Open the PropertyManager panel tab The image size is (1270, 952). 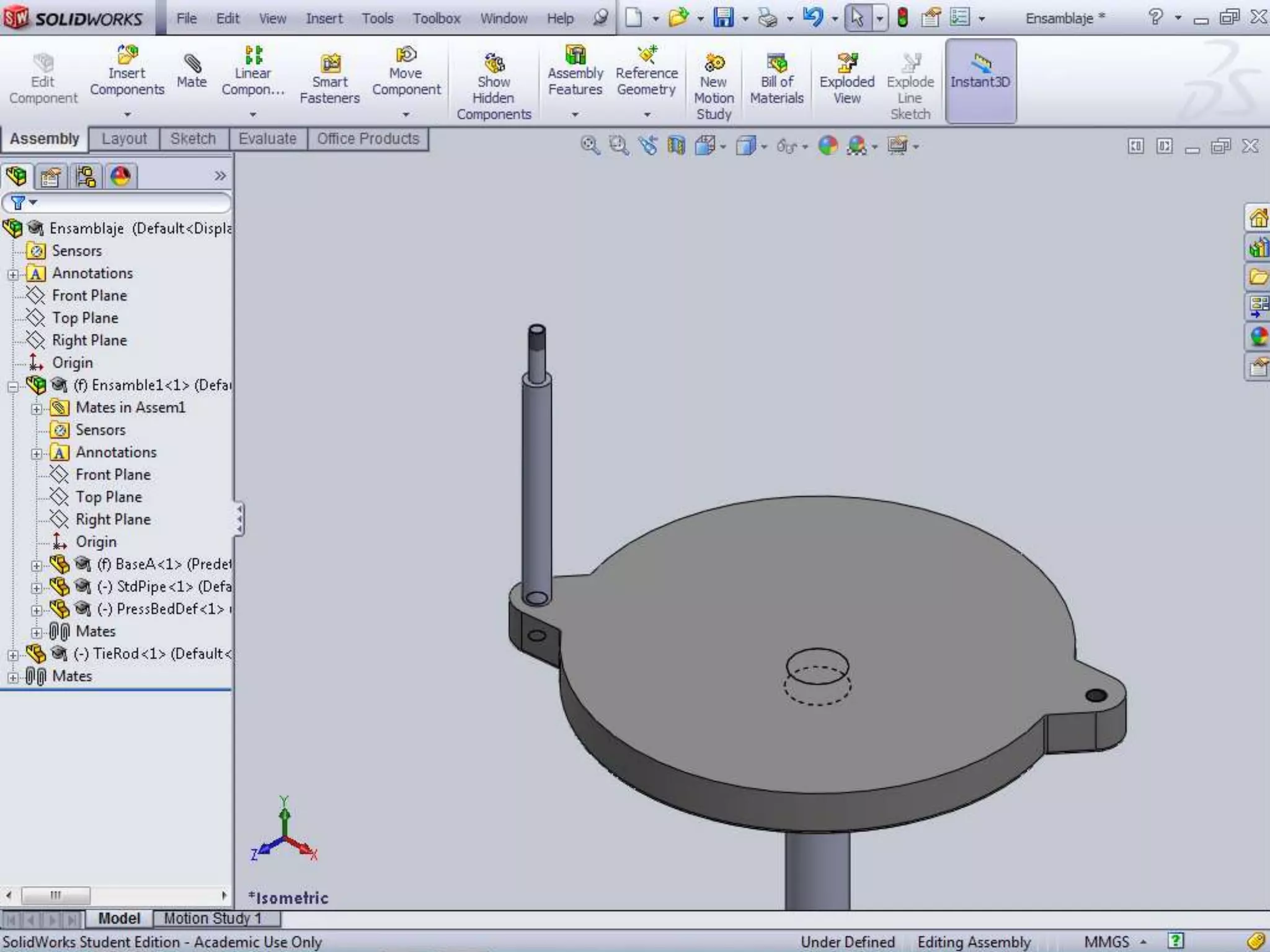click(x=50, y=177)
